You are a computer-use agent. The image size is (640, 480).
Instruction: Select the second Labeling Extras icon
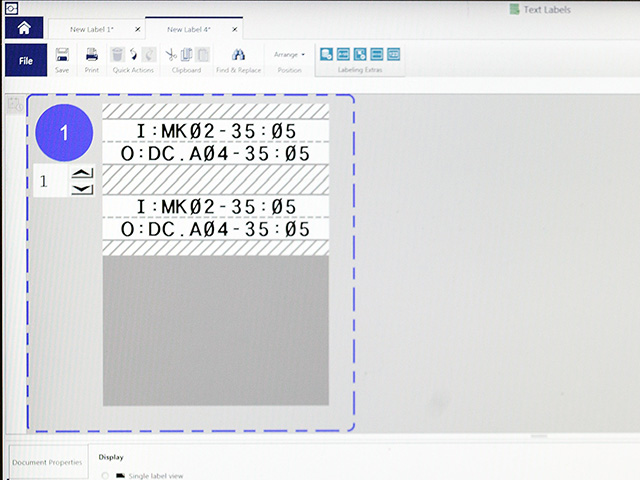[343, 54]
